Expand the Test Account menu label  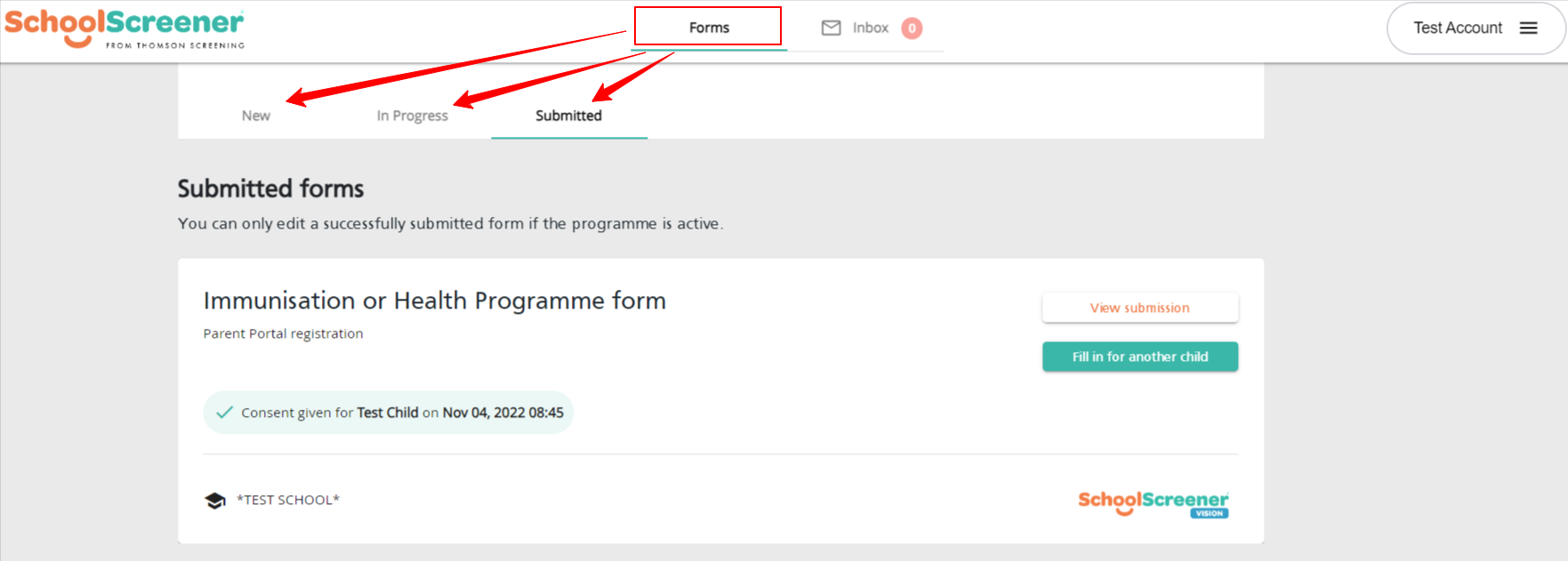pyautogui.click(x=1458, y=28)
